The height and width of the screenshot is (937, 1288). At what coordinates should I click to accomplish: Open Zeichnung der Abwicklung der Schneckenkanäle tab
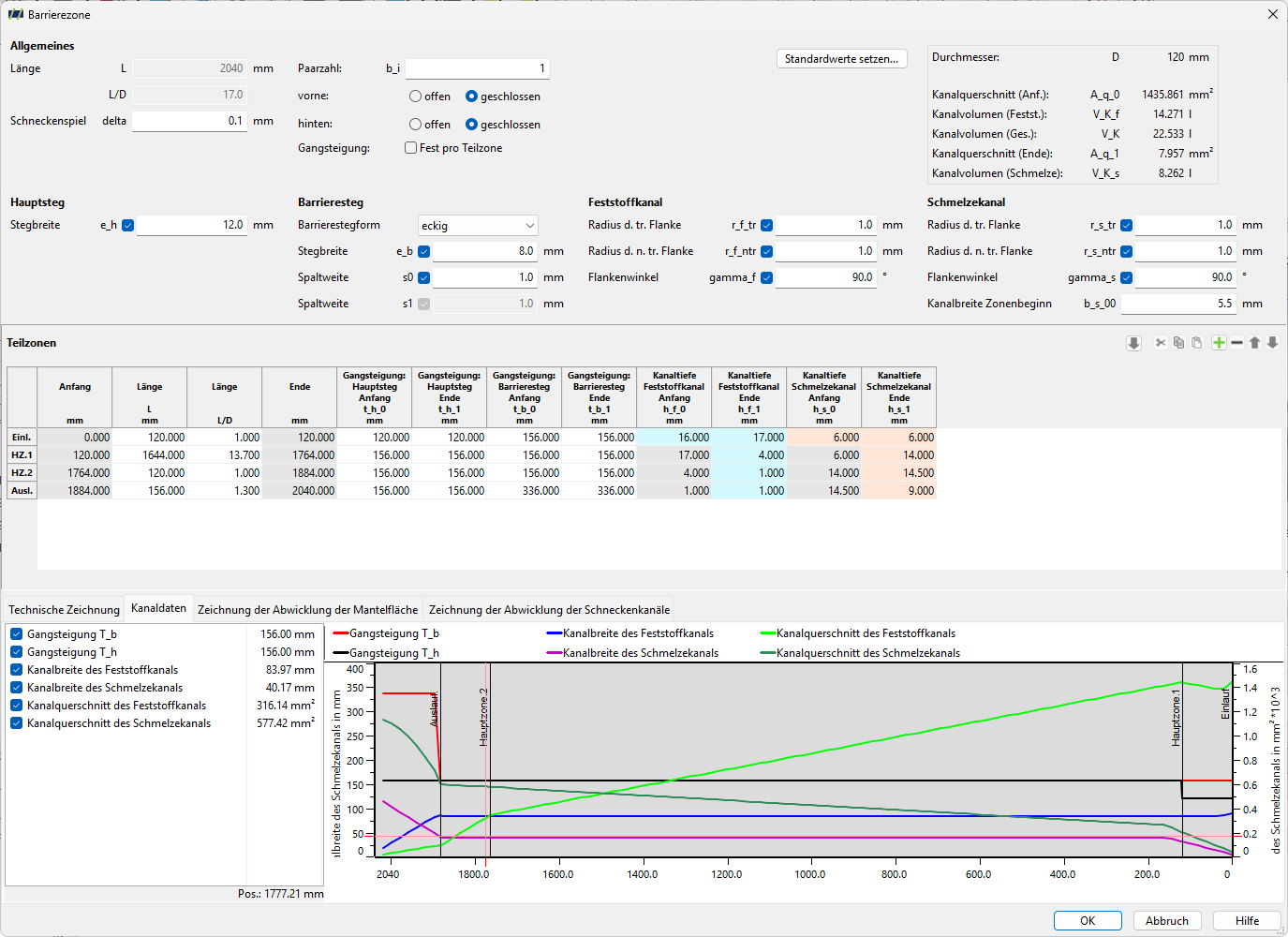pos(549,609)
